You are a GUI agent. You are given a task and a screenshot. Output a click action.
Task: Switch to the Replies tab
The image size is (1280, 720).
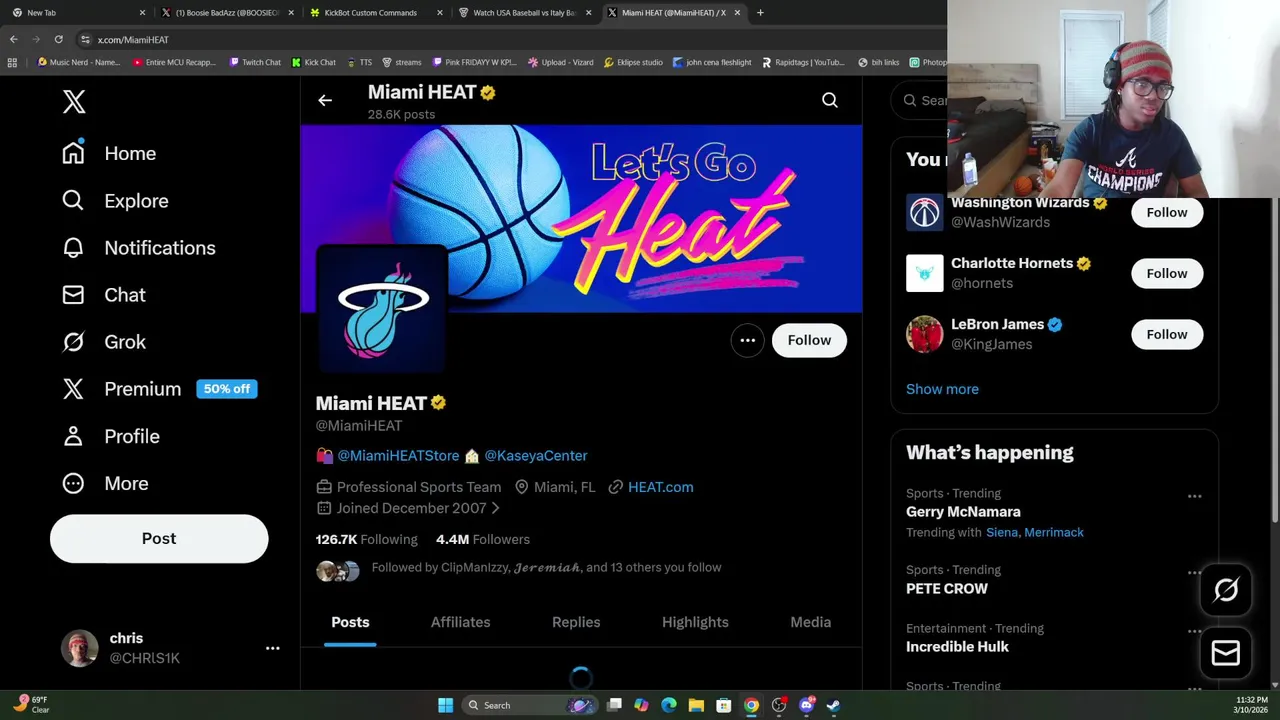(x=576, y=622)
